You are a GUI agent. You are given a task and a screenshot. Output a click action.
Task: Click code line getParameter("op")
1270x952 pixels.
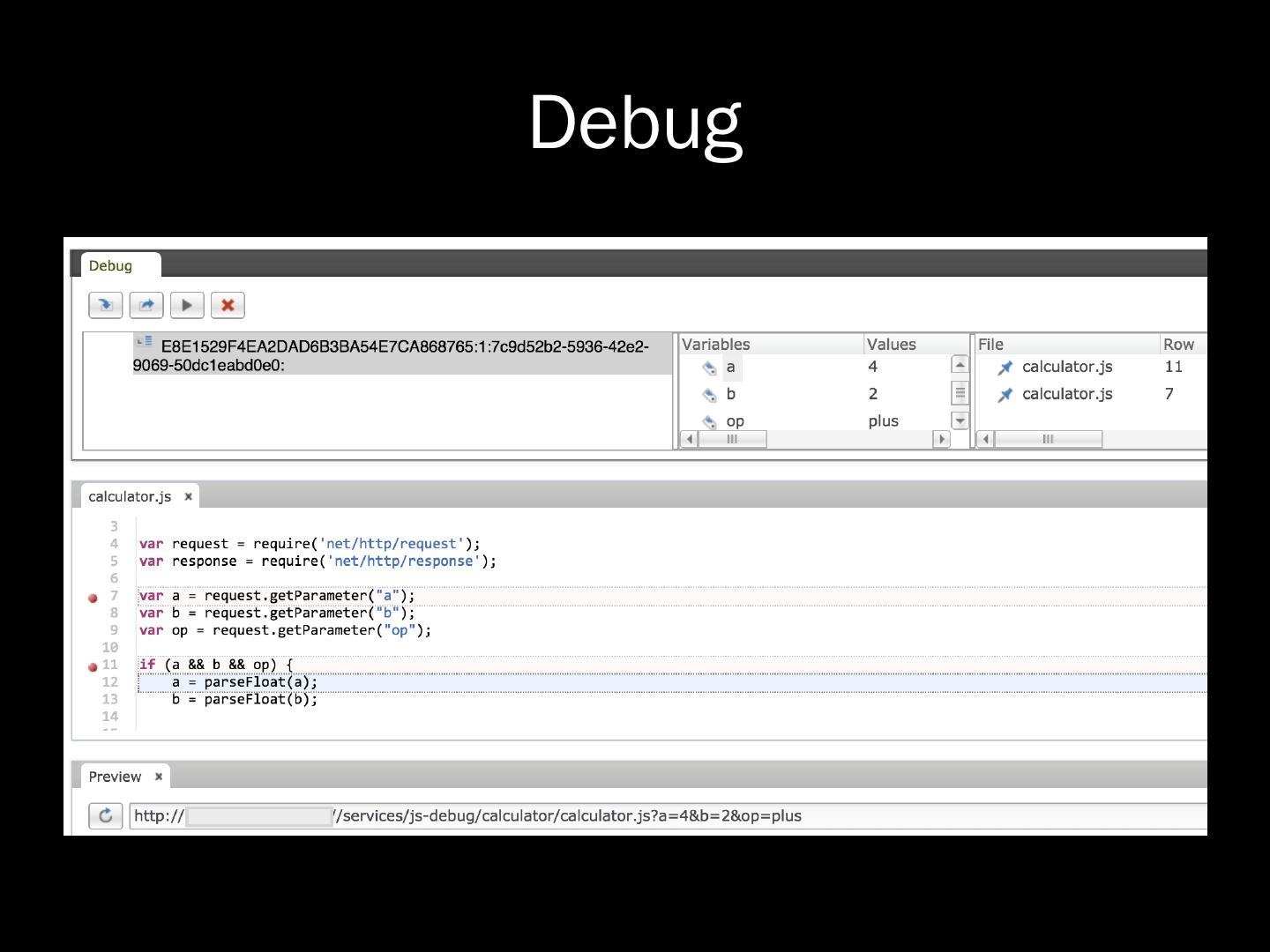coord(285,630)
